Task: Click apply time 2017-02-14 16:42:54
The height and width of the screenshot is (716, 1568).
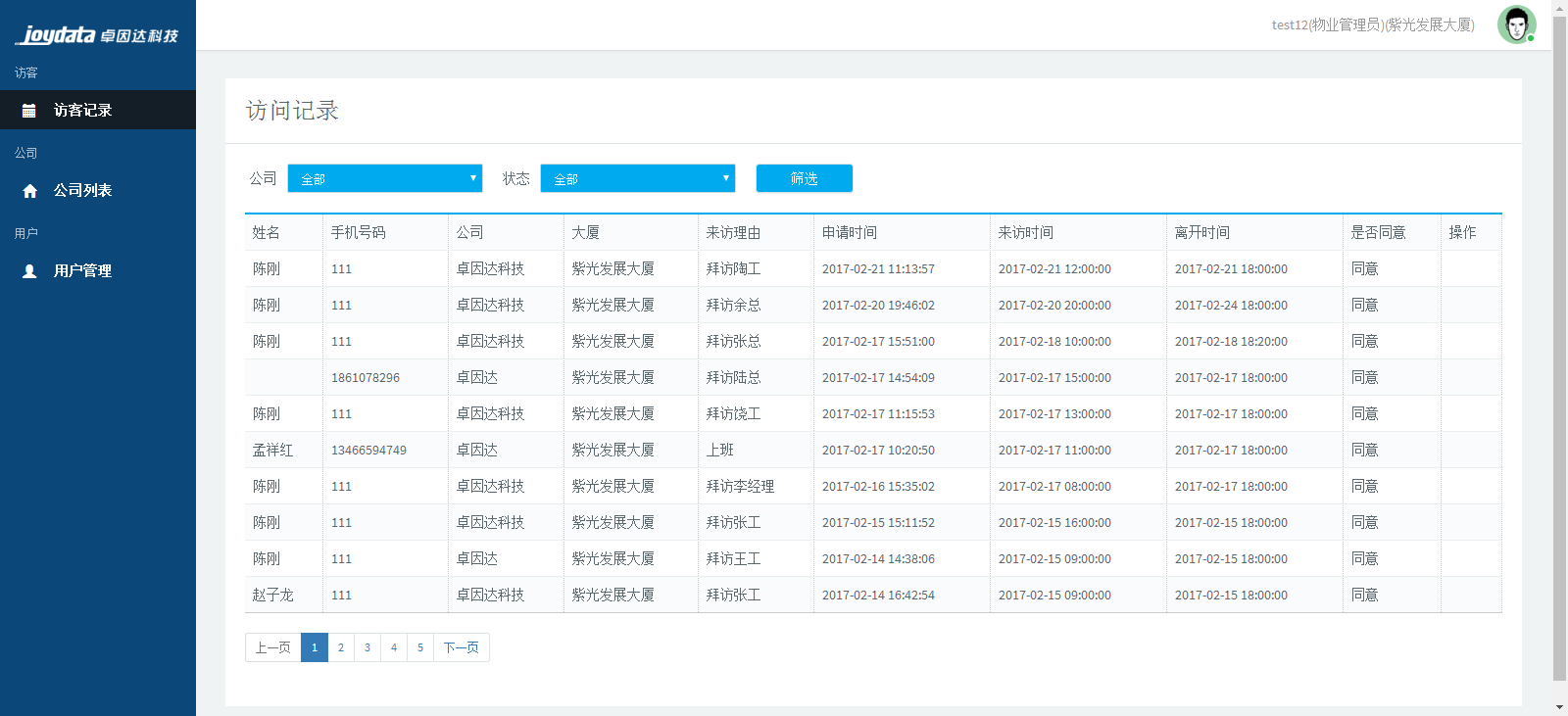Action: (x=879, y=596)
